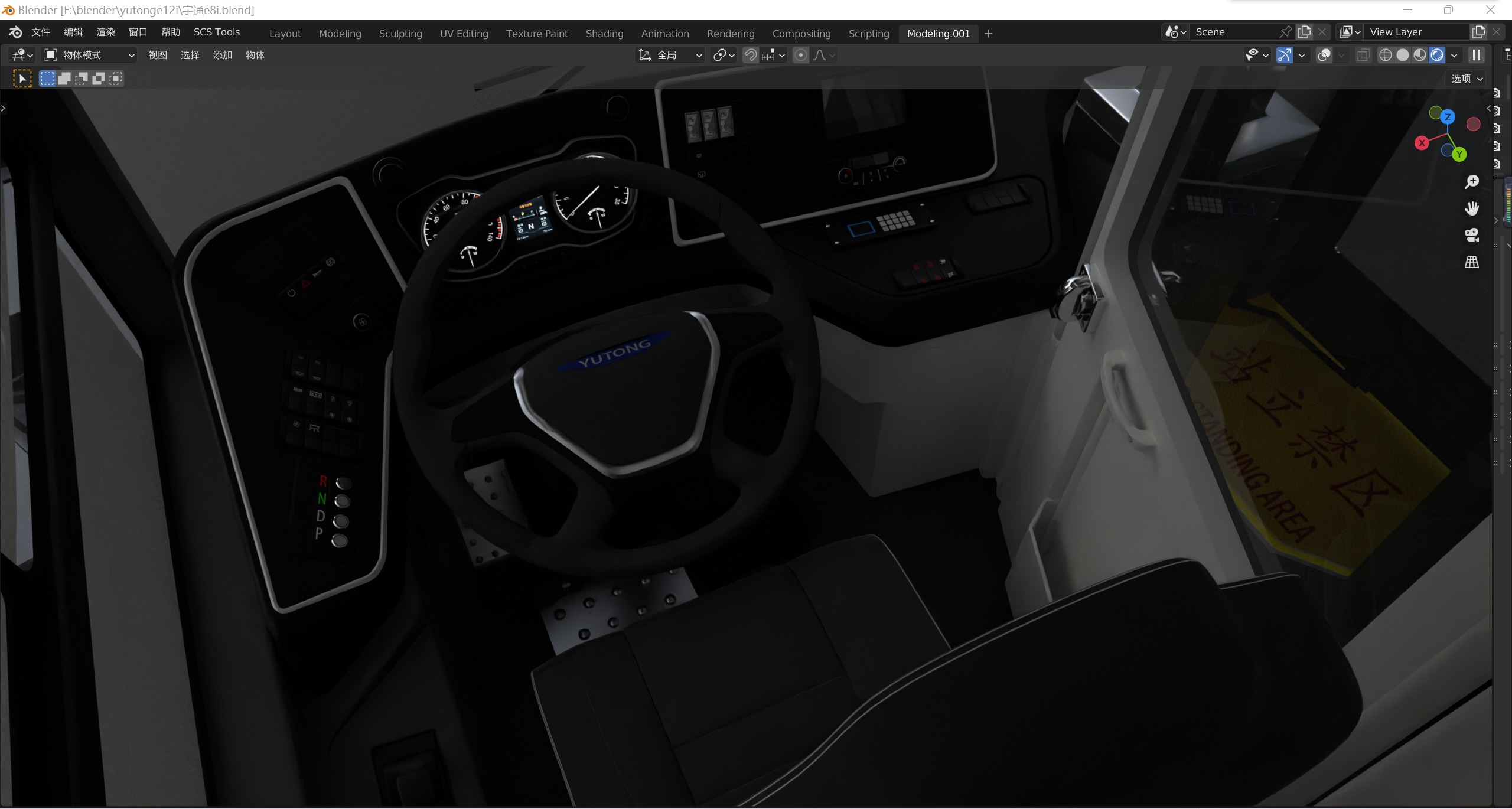The width and height of the screenshot is (1512, 809).
Task: Toggle viewport gizmos display
Action: 1284,55
